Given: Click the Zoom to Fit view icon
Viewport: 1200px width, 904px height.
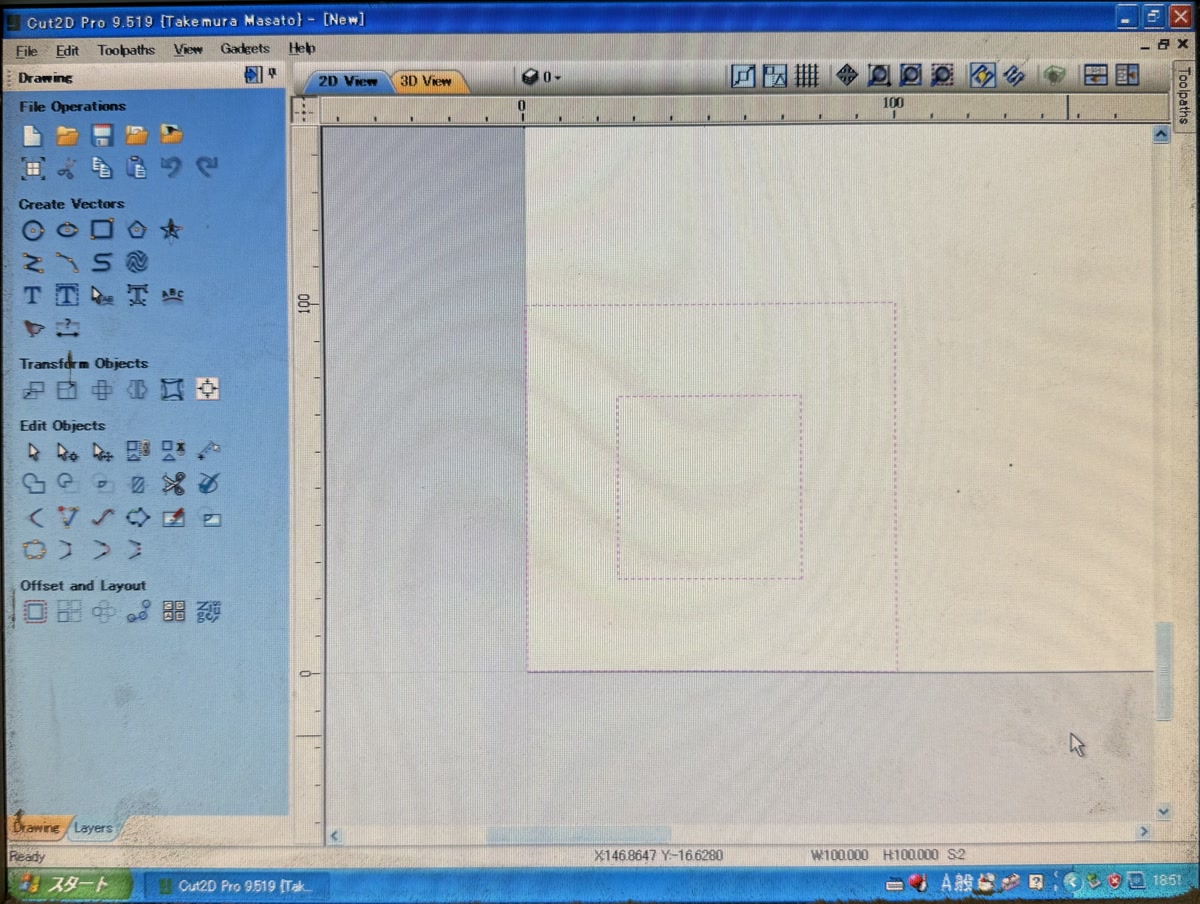Looking at the screenshot, I should 879,76.
